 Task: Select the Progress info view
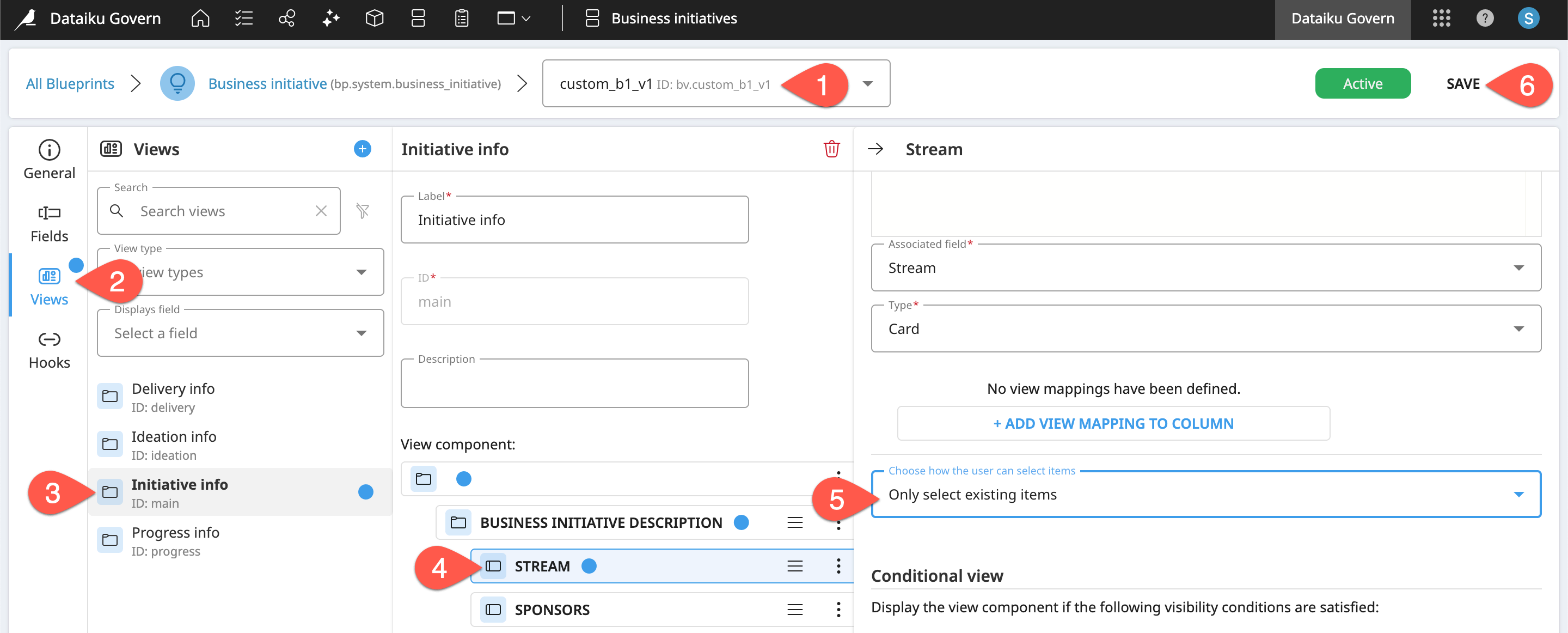click(175, 540)
